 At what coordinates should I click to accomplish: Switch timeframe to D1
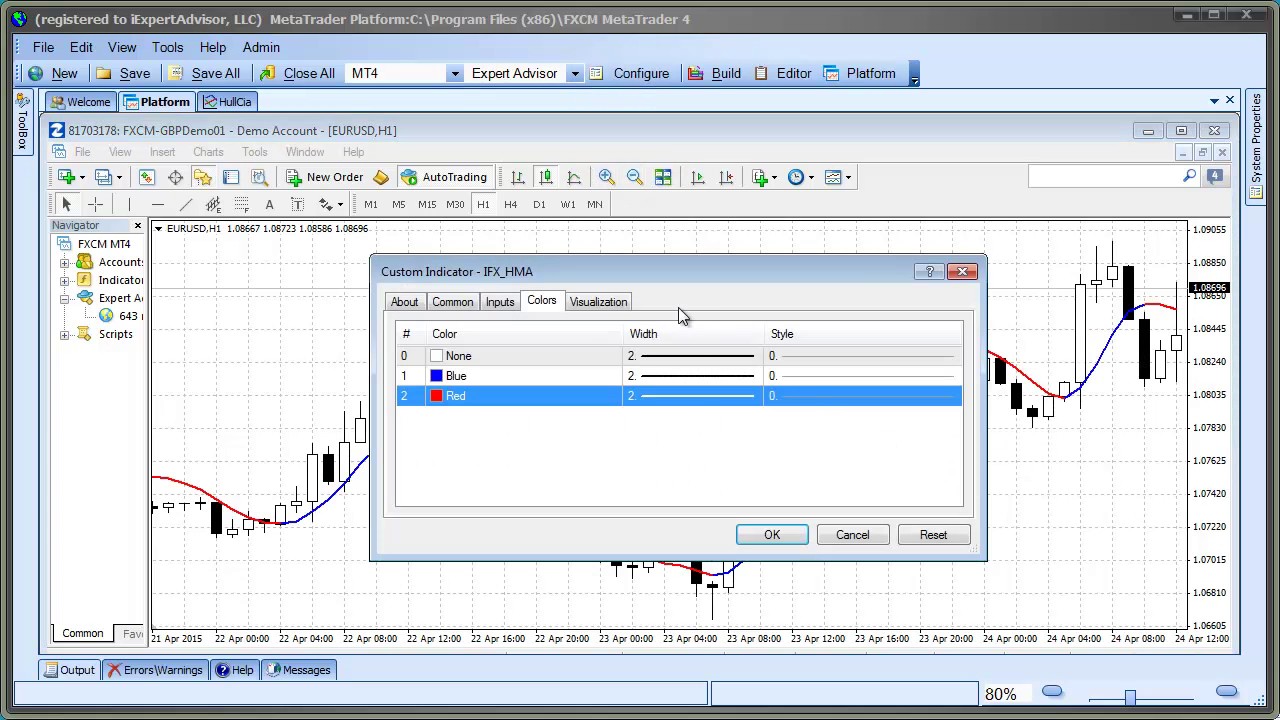tap(539, 204)
